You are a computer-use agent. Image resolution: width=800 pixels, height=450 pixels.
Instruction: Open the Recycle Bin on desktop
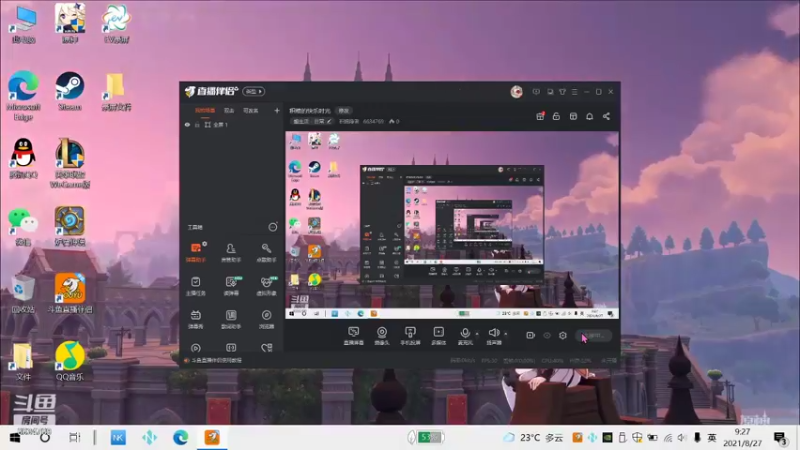(x=23, y=293)
